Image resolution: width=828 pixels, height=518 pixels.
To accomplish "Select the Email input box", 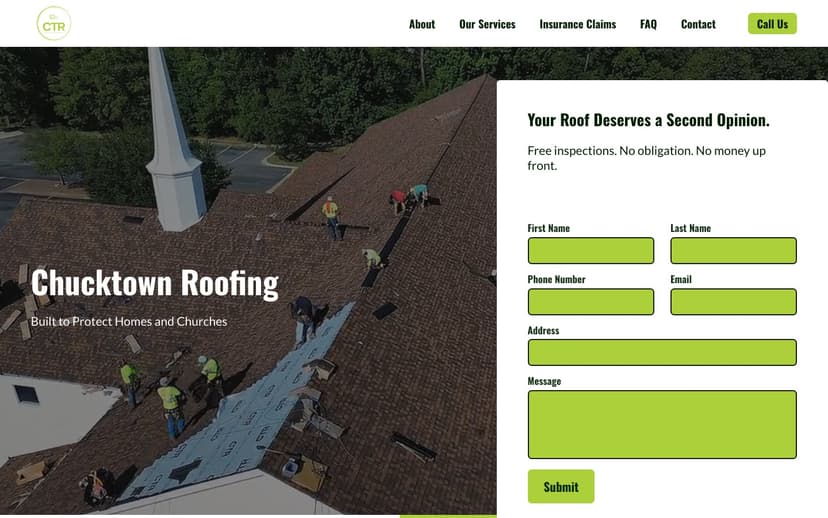I will [733, 302].
